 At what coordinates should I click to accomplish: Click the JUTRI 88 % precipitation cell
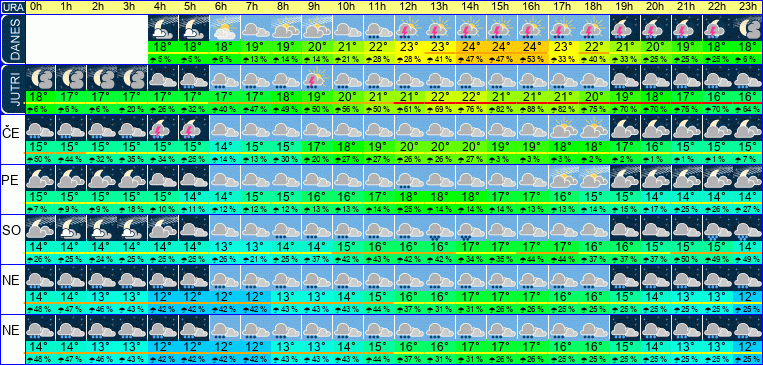pyautogui.click(x=532, y=109)
